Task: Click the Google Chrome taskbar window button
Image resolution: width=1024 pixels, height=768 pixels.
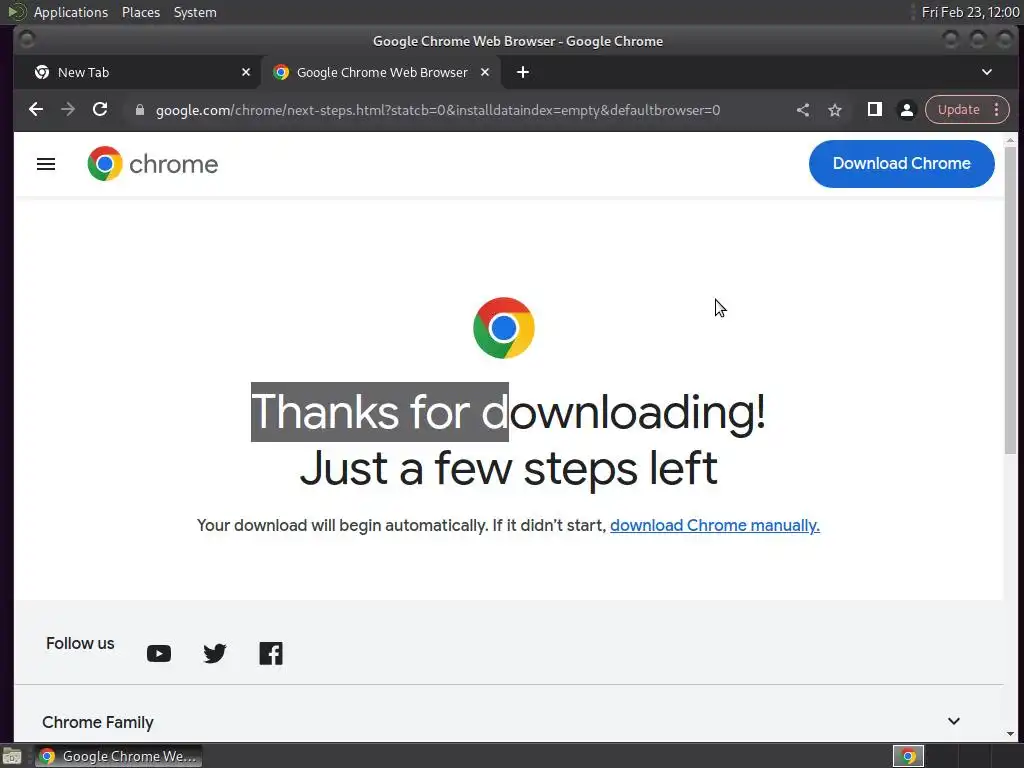Action: (x=118, y=756)
